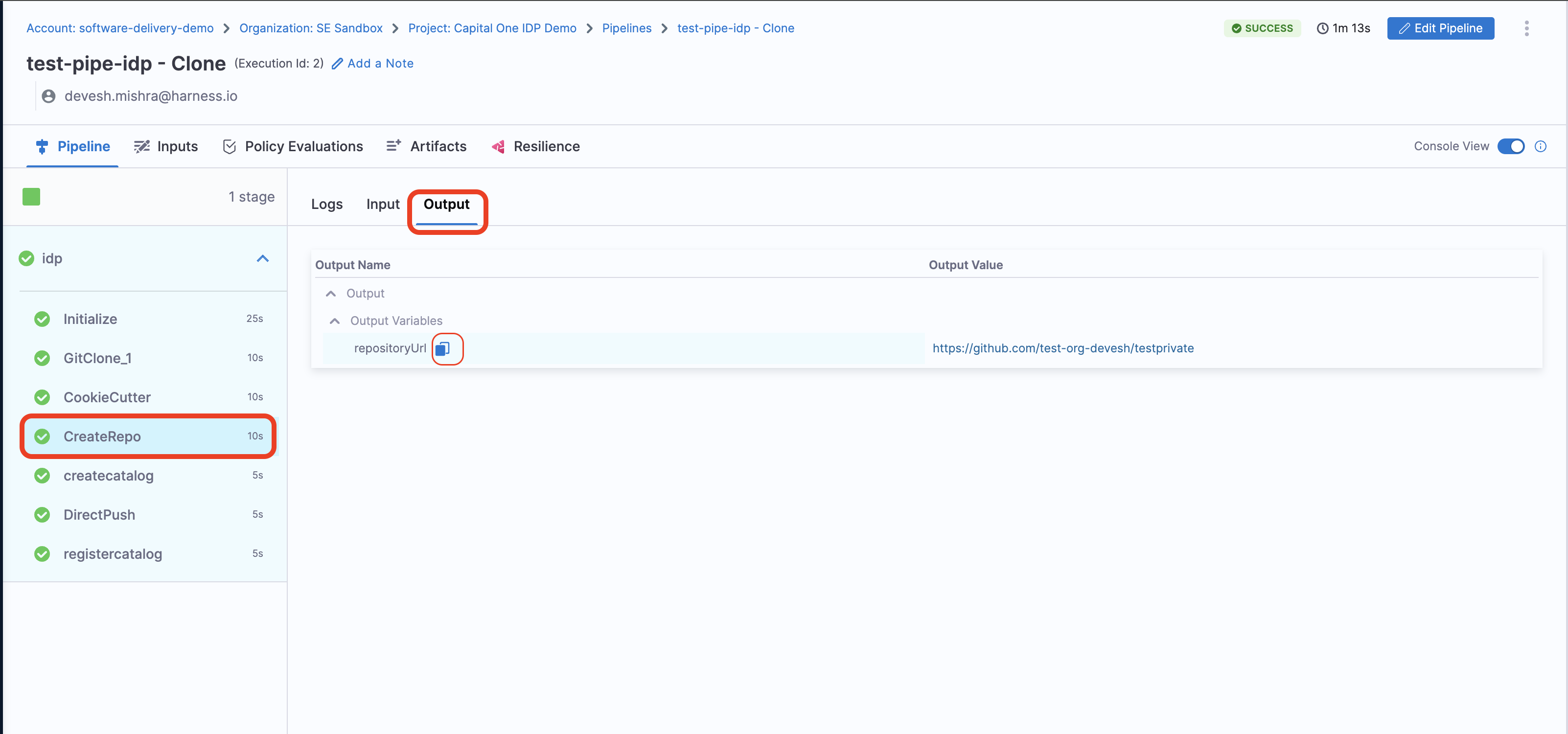Screen dimensions: 1568x734
Task: Click the Artifacts tab icon
Action: (393, 146)
